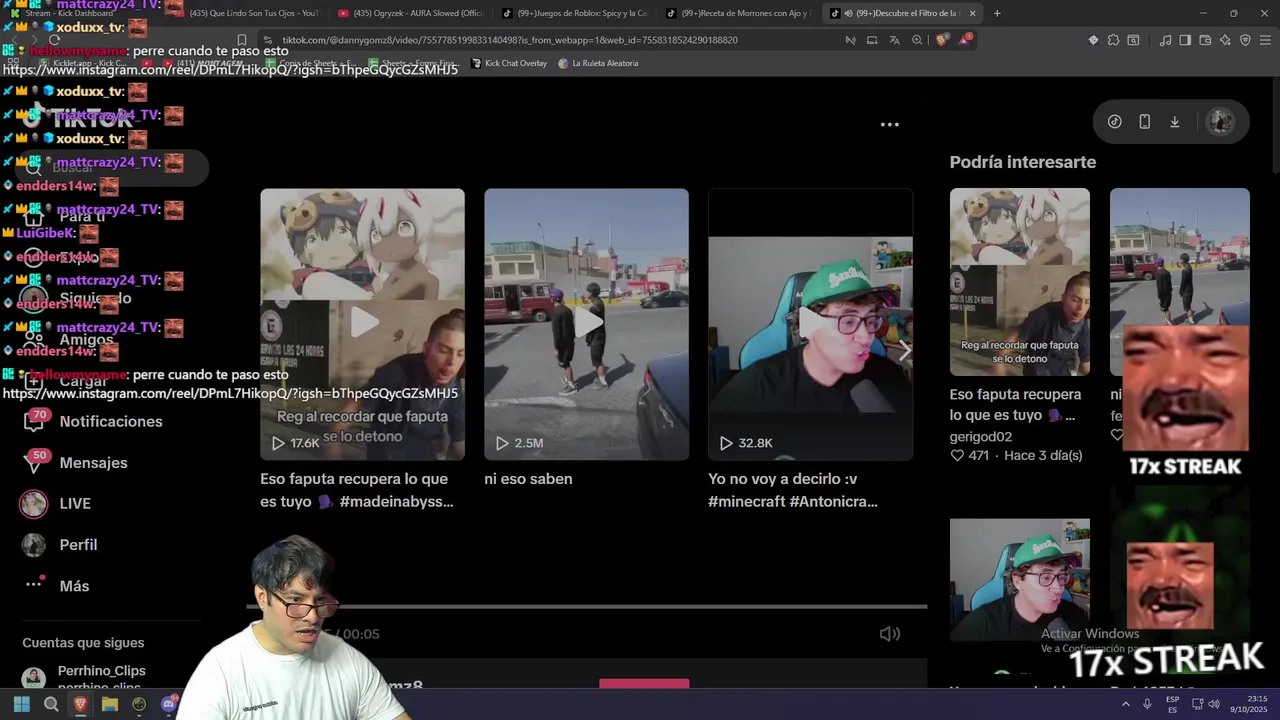This screenshot has height=720, width=1280.
Task: Switch to 'Receta de Morrones con Ajo' tab
Action: coord(739,13)
